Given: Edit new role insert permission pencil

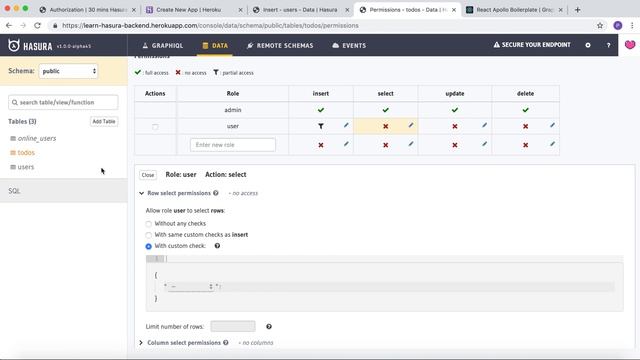Looking at the screenshot, I should tap(346, 144).
